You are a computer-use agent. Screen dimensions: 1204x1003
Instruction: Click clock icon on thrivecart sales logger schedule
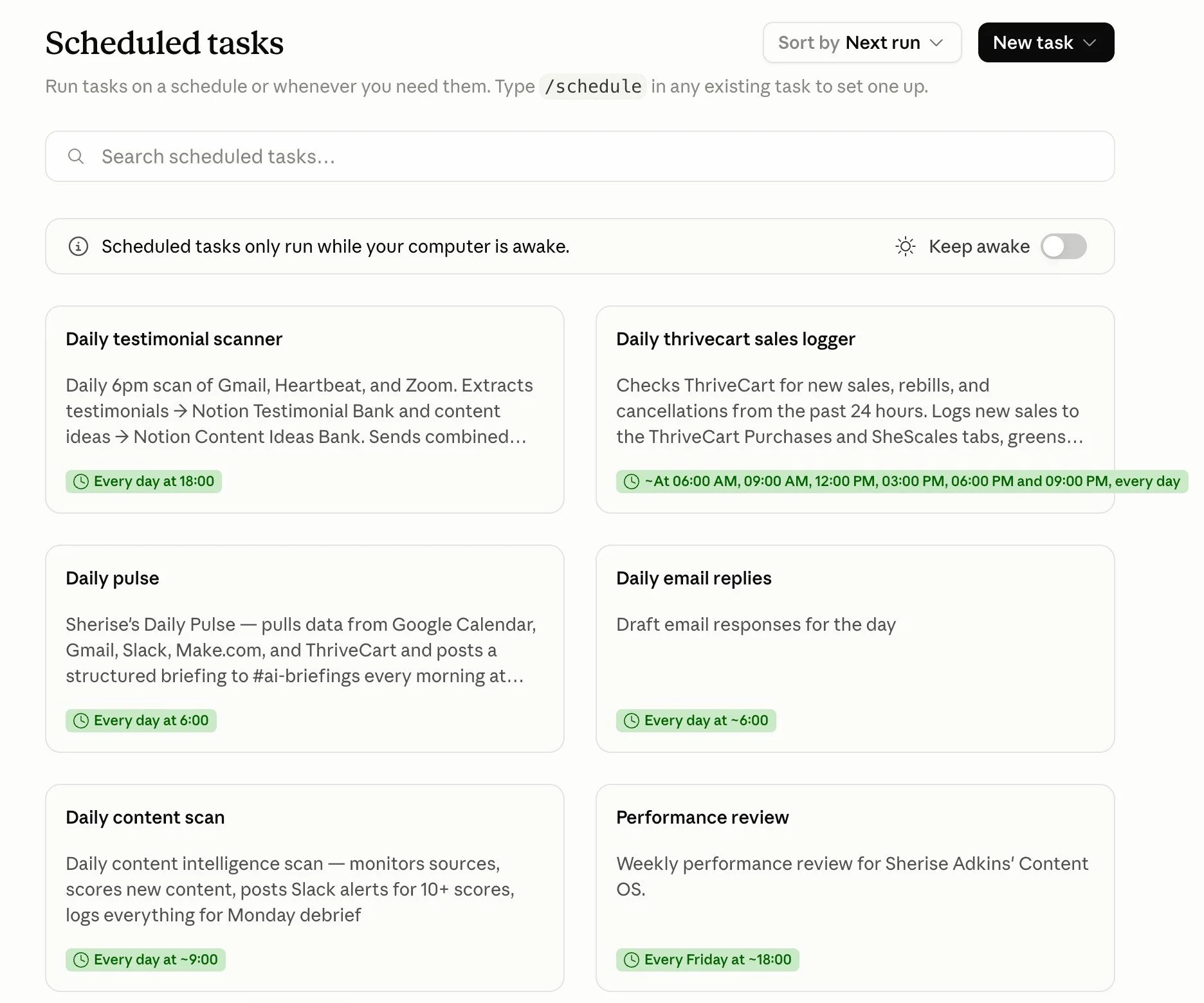click(632, 482)
